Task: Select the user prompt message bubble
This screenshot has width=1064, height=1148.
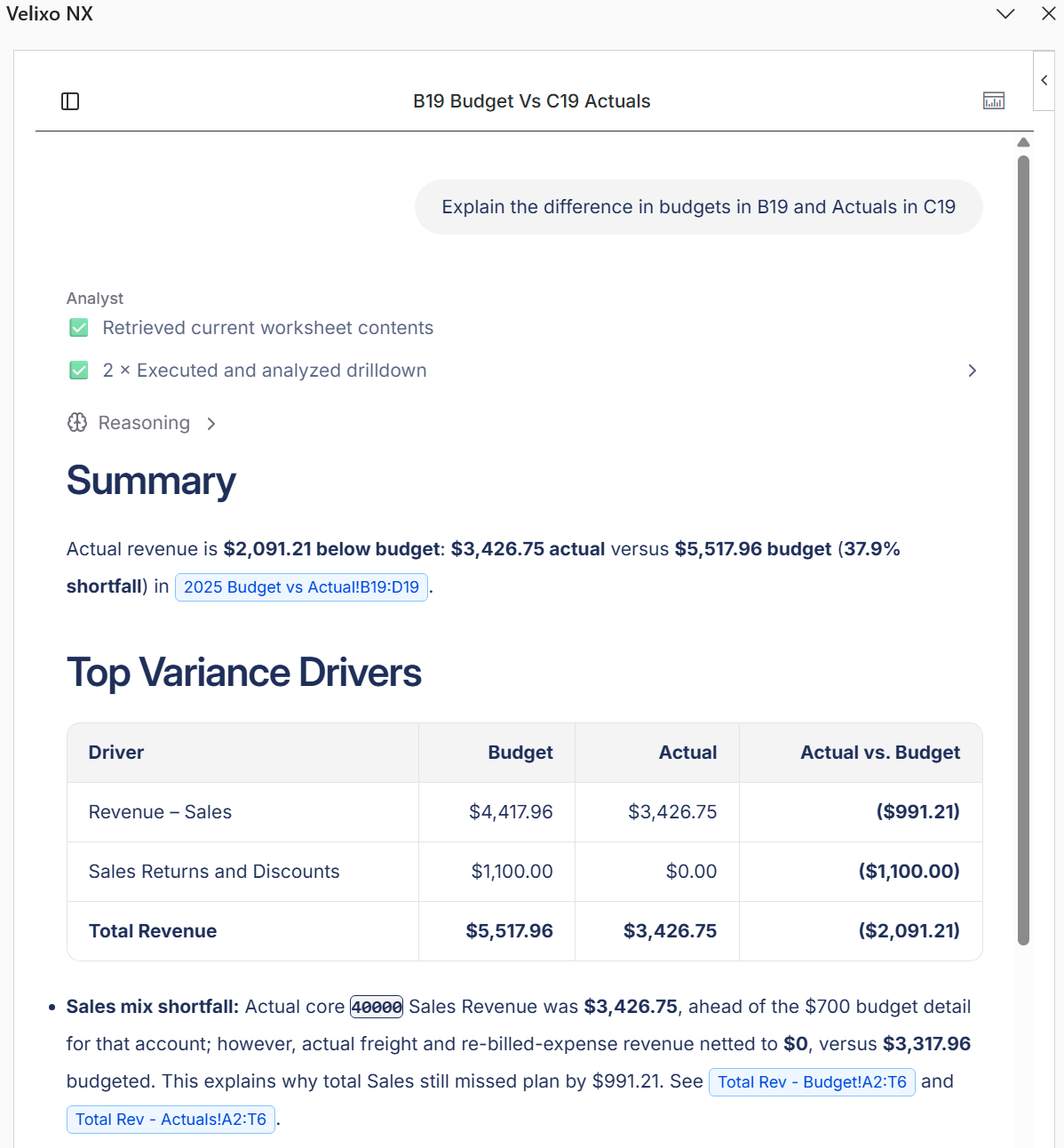Action: click(699, 207)
